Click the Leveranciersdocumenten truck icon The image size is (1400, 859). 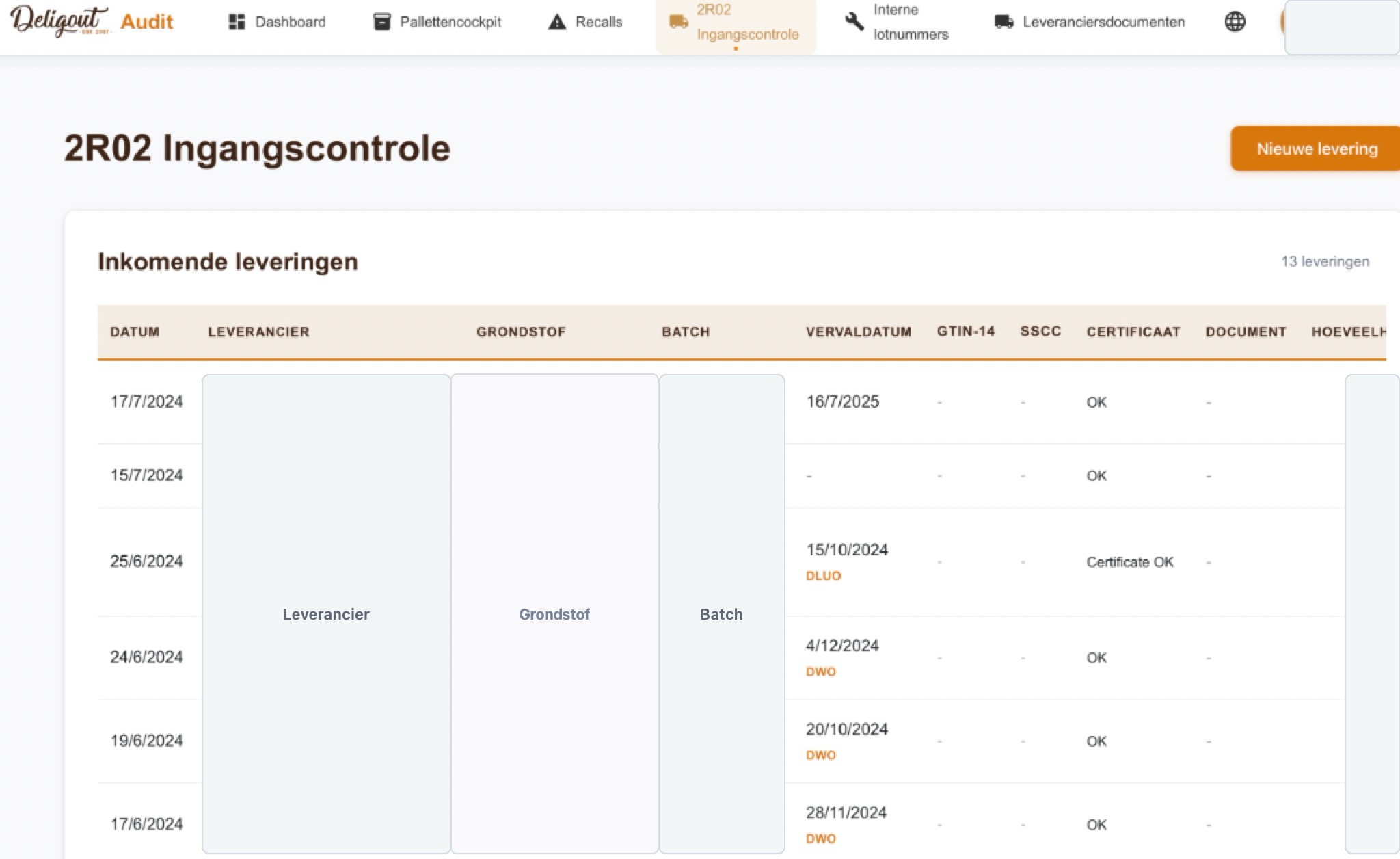pyautogui.click(x=1004, y=22)
